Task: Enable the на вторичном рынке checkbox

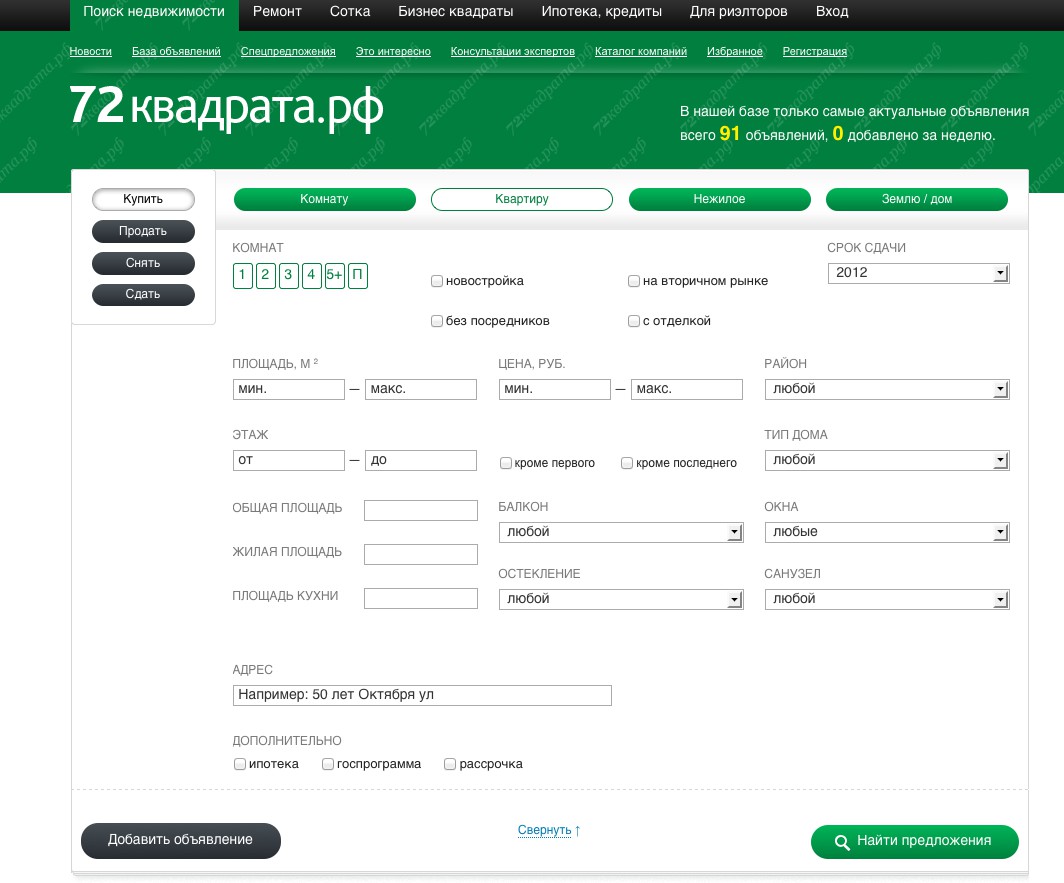Action: click(x=634, y=281)
